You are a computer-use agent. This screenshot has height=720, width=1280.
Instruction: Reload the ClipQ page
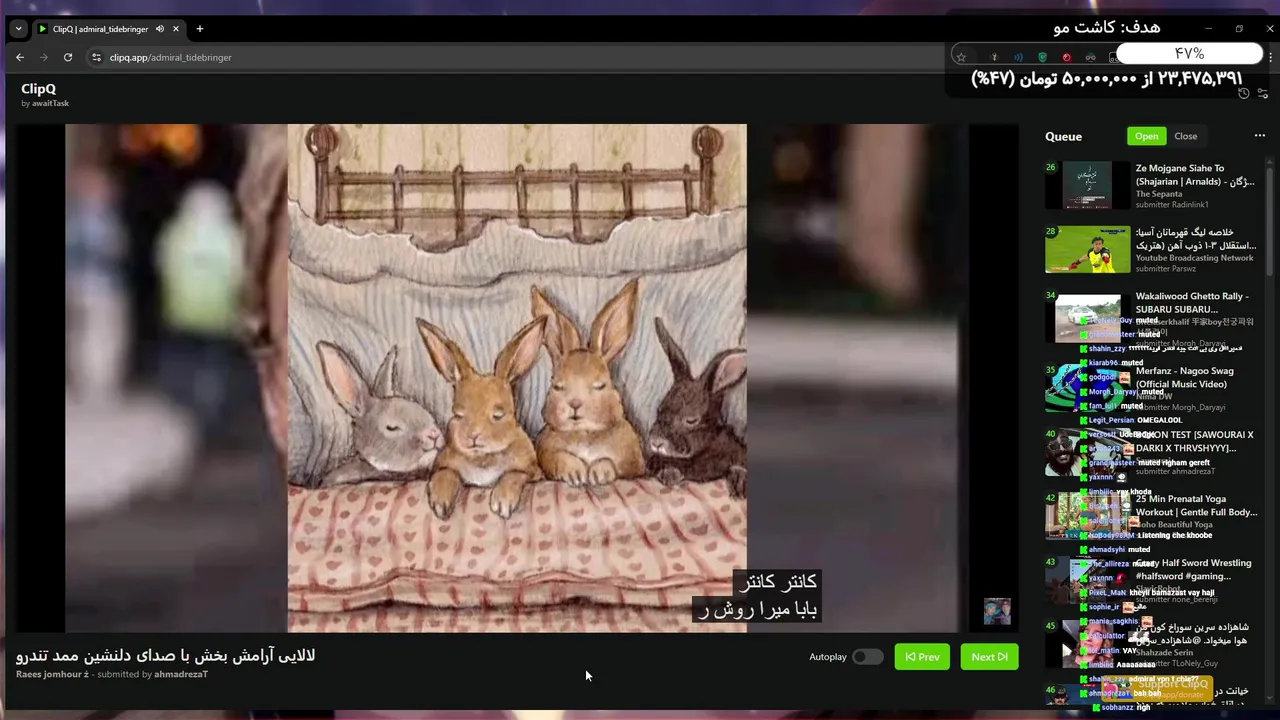pyautogui.click(x=68, y=57)
